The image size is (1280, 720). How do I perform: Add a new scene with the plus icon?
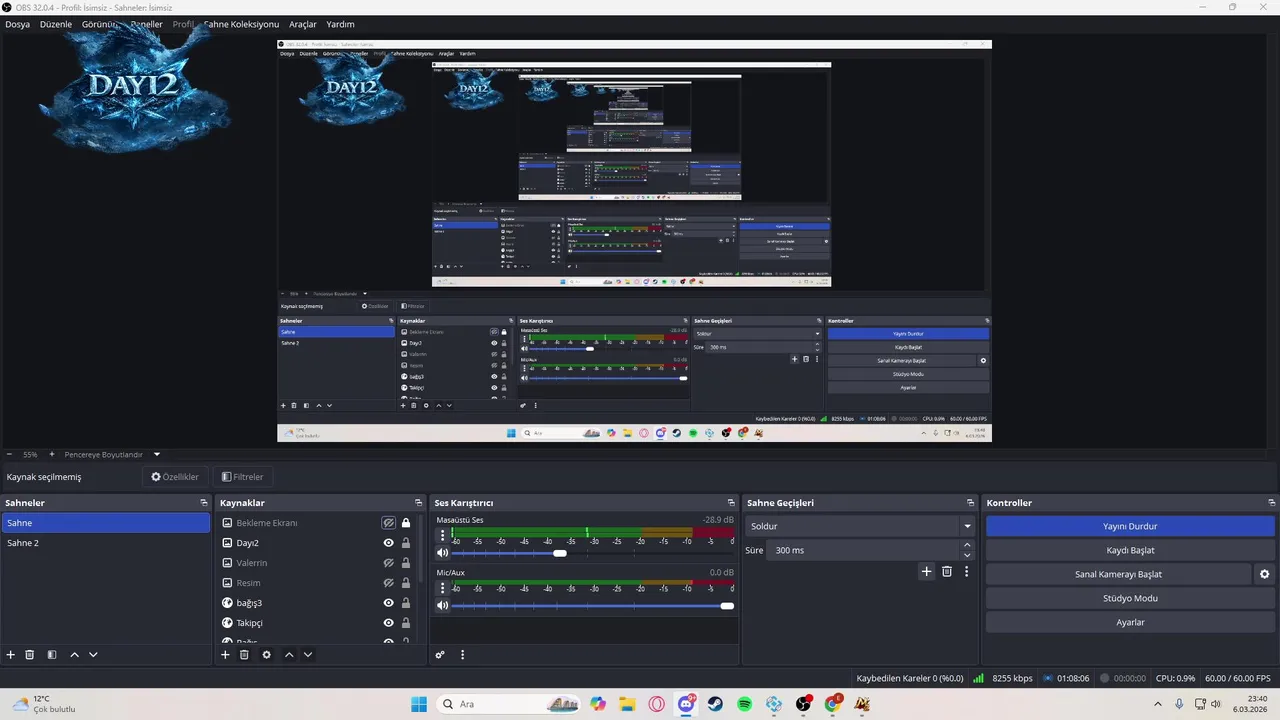coord(11,654)
